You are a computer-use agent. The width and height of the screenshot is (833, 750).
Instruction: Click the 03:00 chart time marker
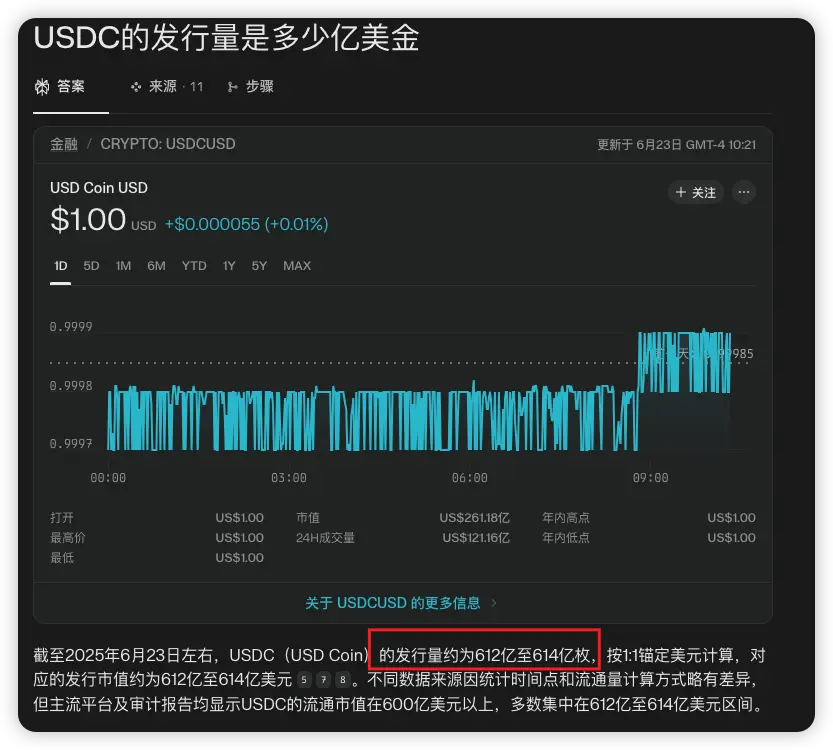(288, 478)
